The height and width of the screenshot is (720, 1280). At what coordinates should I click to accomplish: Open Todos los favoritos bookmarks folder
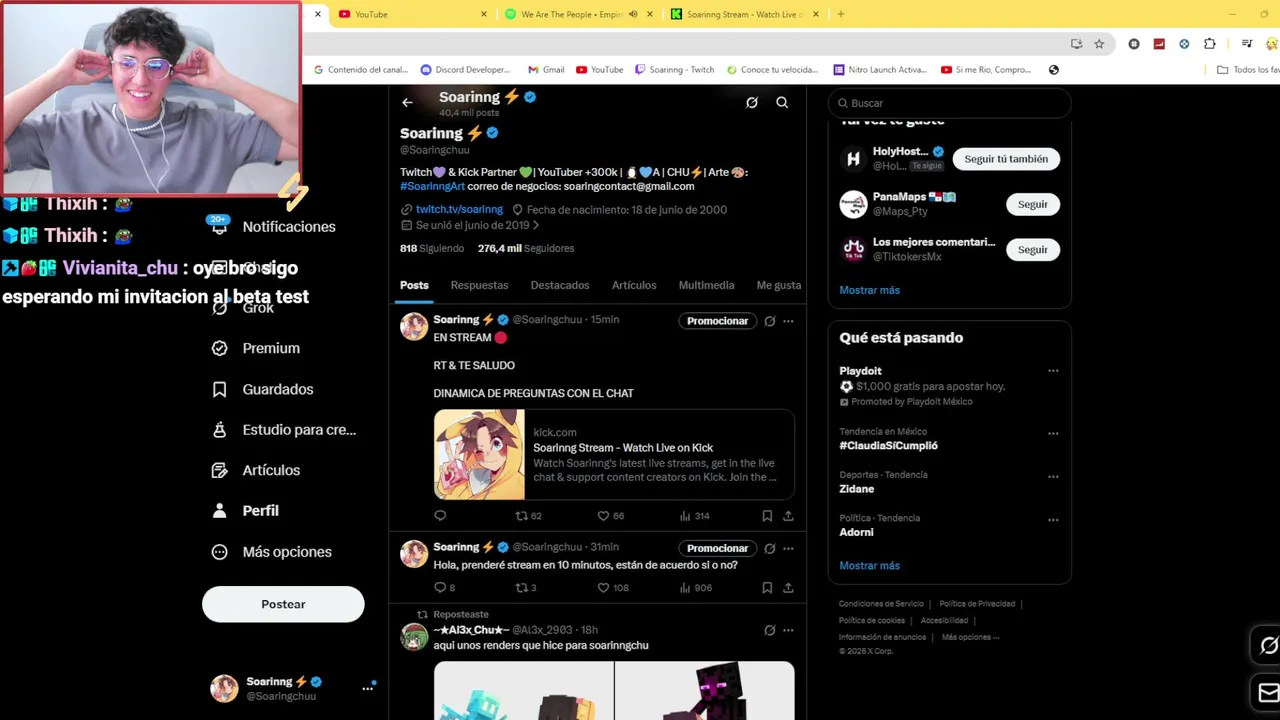coord(1248,70)
